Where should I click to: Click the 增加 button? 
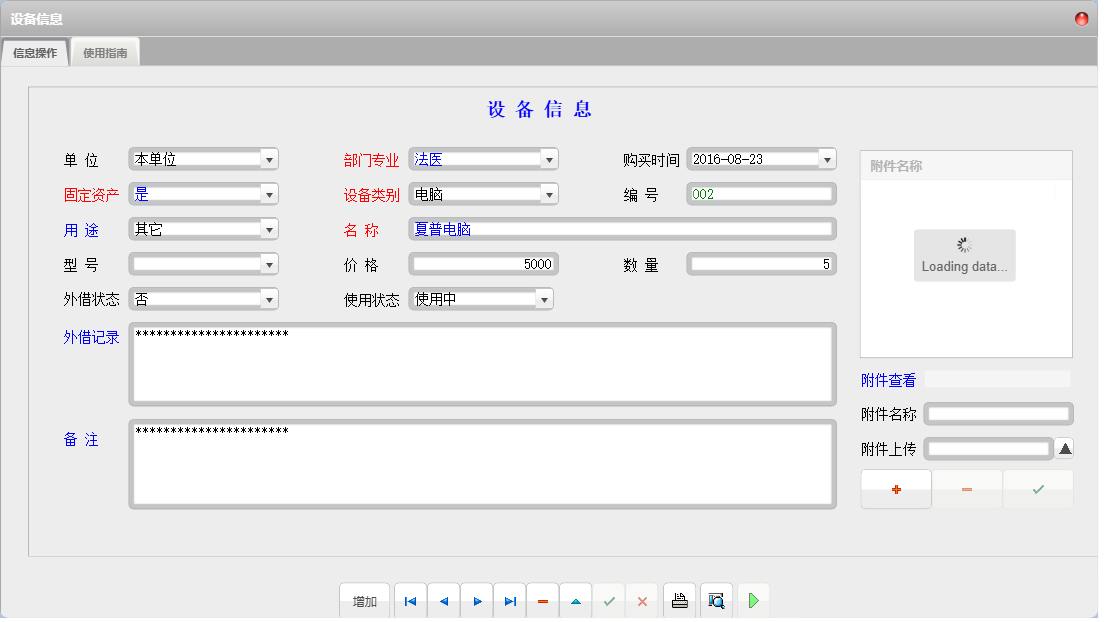point(364,601)
